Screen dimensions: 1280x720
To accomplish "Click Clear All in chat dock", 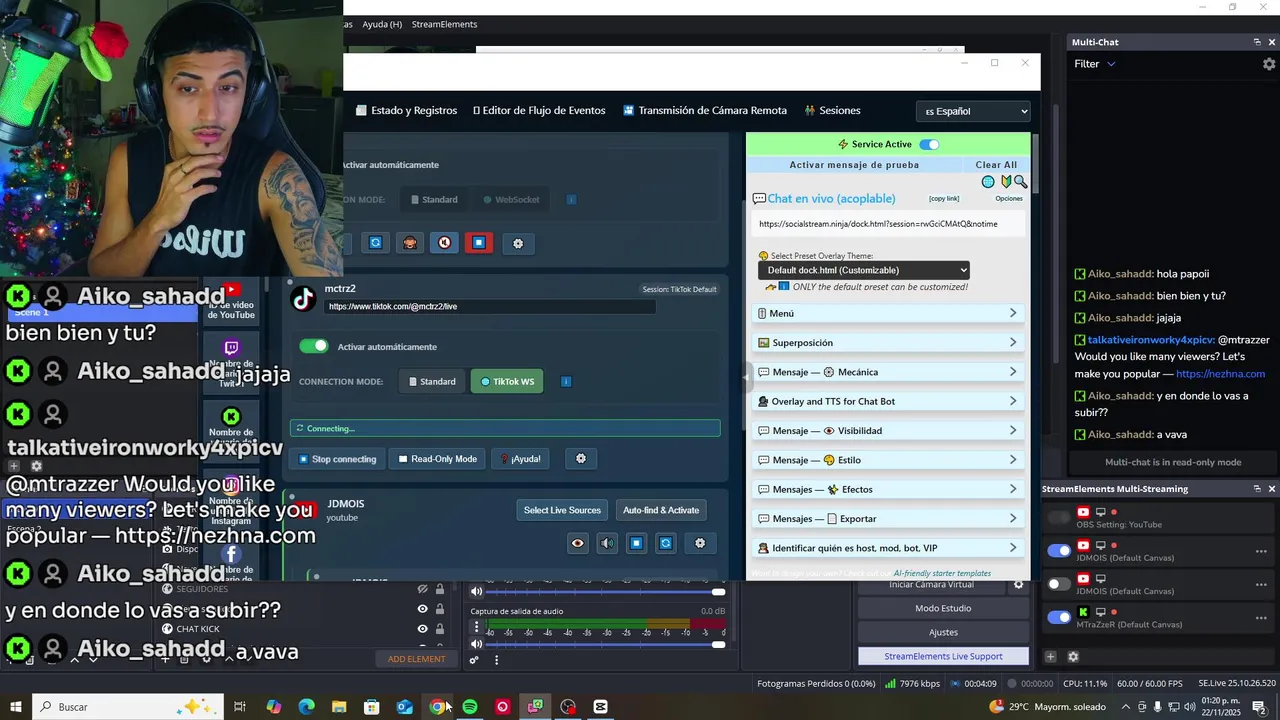I will point(996,165).
